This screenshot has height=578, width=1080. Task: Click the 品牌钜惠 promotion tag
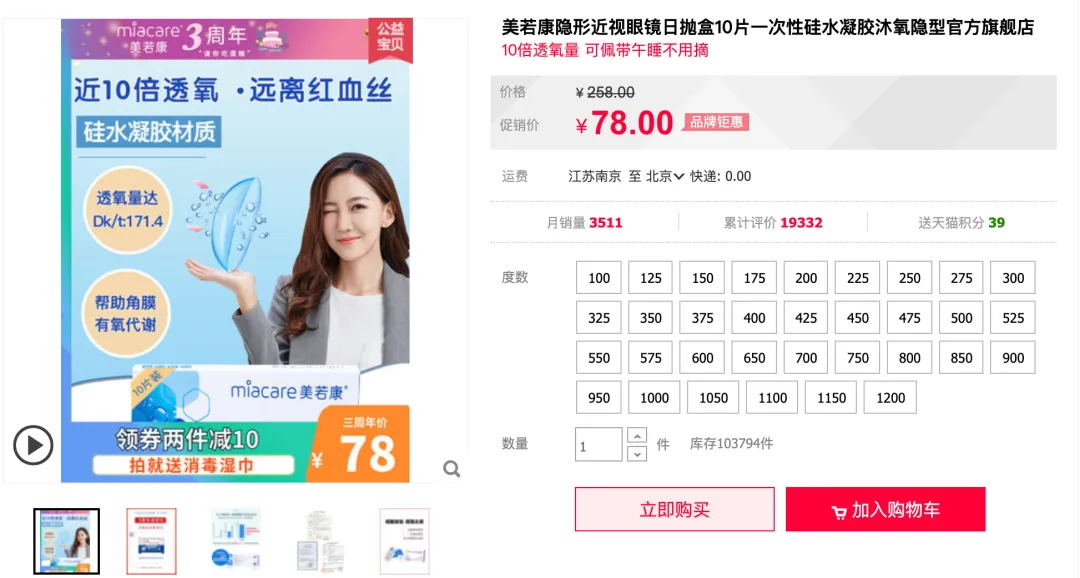(716, 122)
